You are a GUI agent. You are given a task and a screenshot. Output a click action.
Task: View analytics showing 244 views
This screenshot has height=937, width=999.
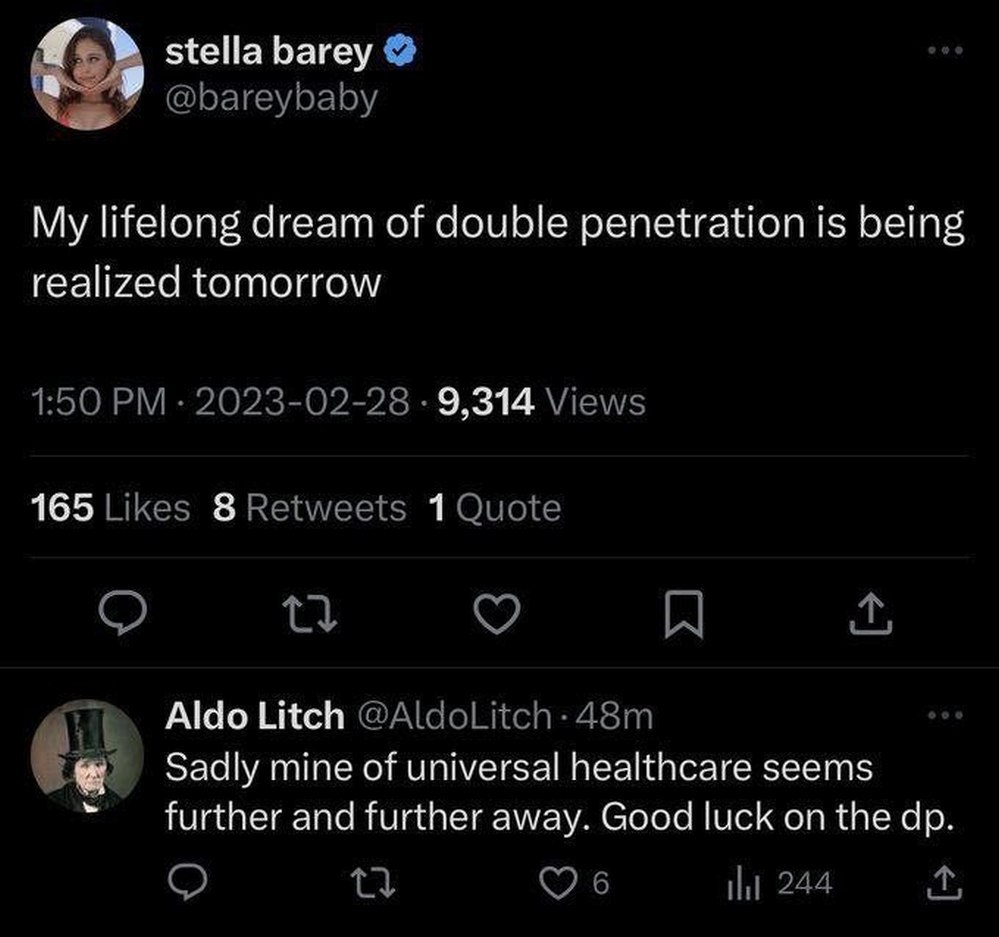(x=779, y=883)
